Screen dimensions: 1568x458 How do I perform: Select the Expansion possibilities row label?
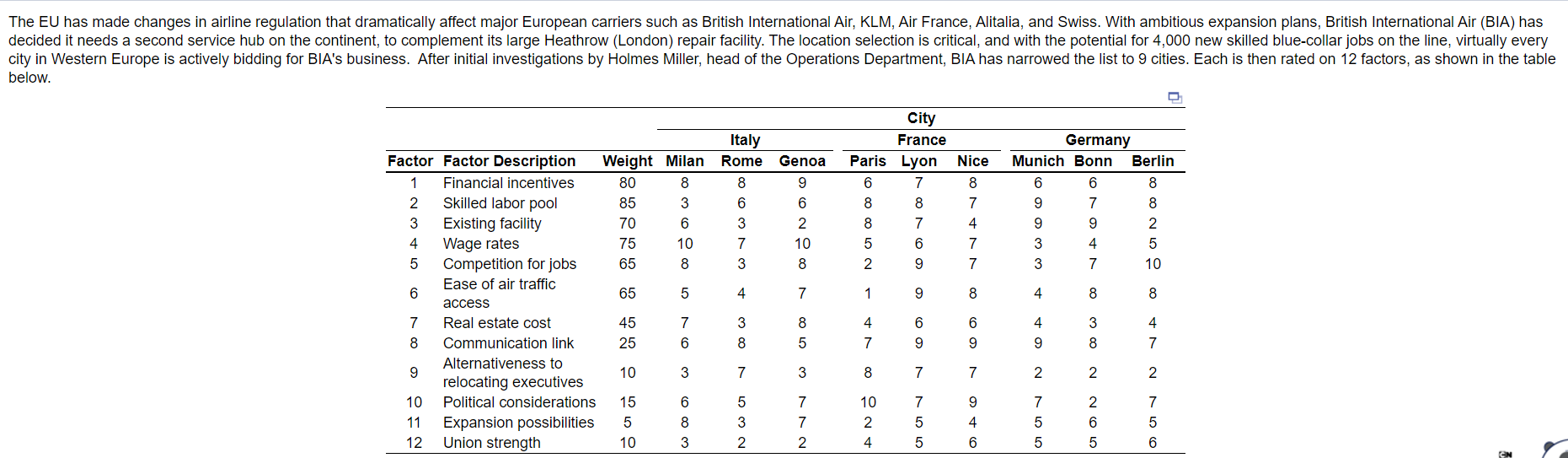point(518,423)
